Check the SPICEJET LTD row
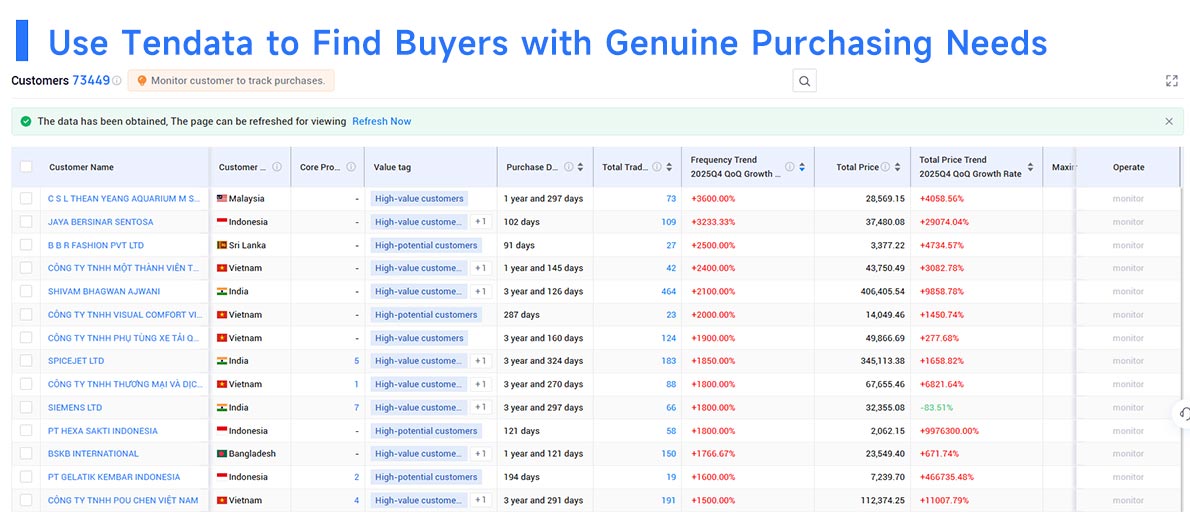Viewport: 1190px width, 522px height. (x=27, y=361)
